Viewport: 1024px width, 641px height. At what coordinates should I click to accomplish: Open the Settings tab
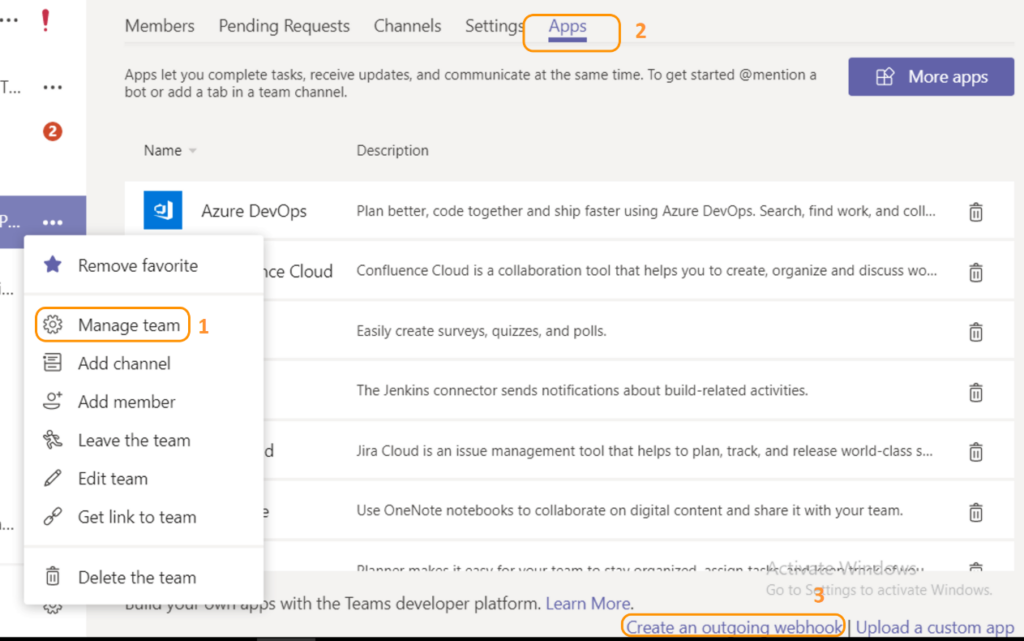click(494, 26)
